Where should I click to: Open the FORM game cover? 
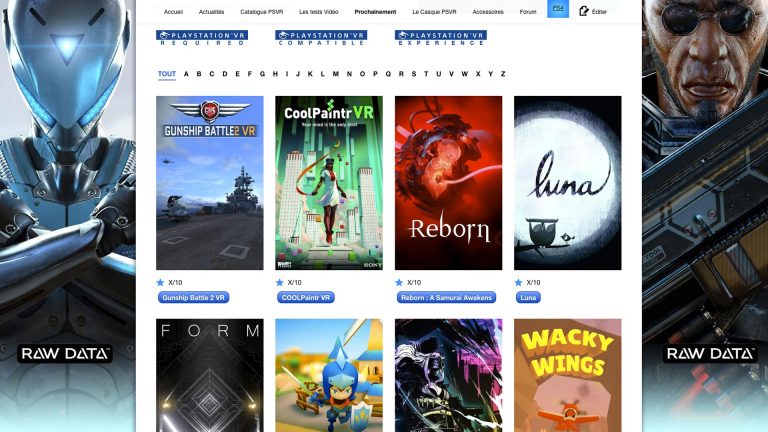tap(210, 375)
